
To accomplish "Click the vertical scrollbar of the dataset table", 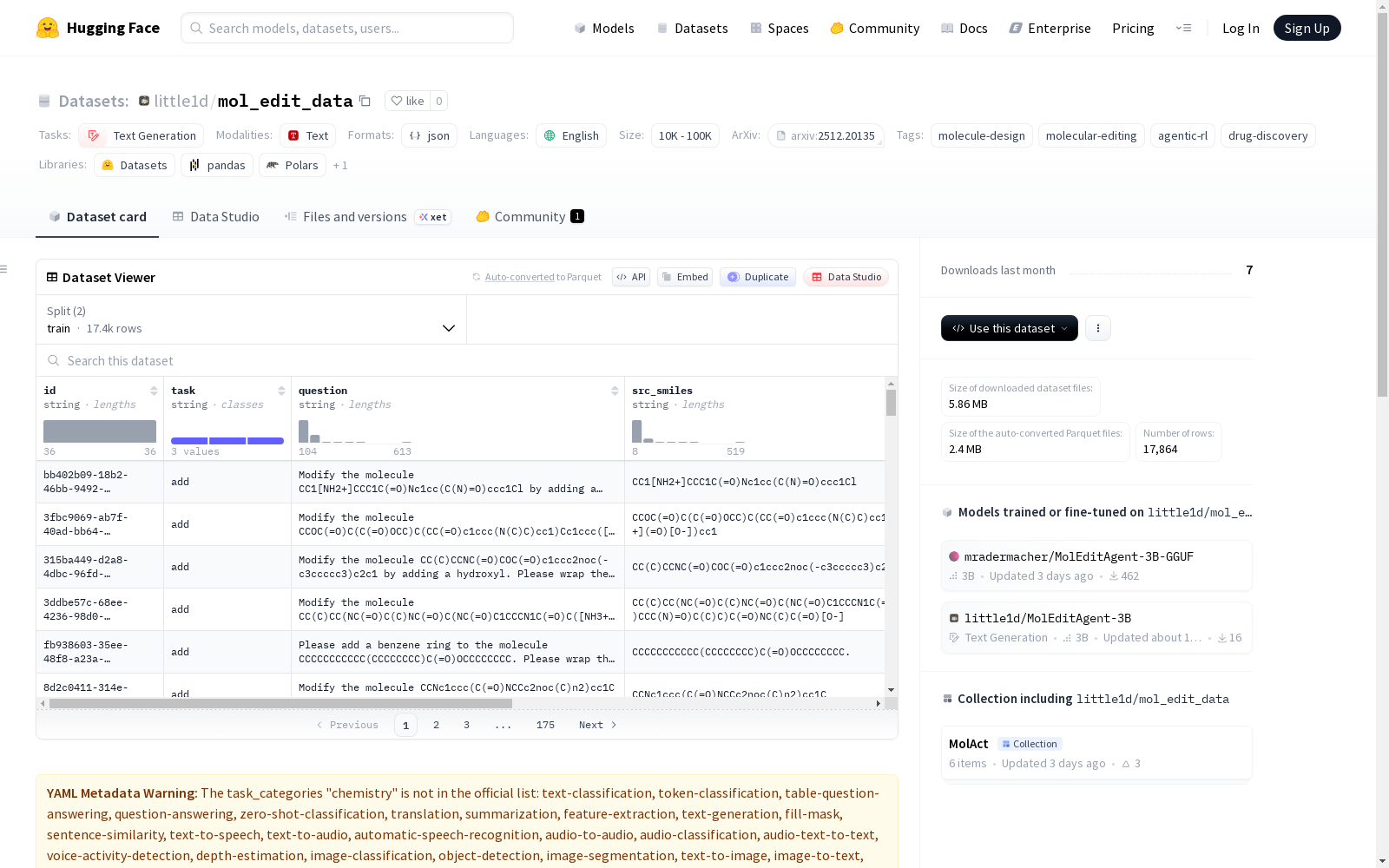I will pyautogui.click(x=891, y=403).
